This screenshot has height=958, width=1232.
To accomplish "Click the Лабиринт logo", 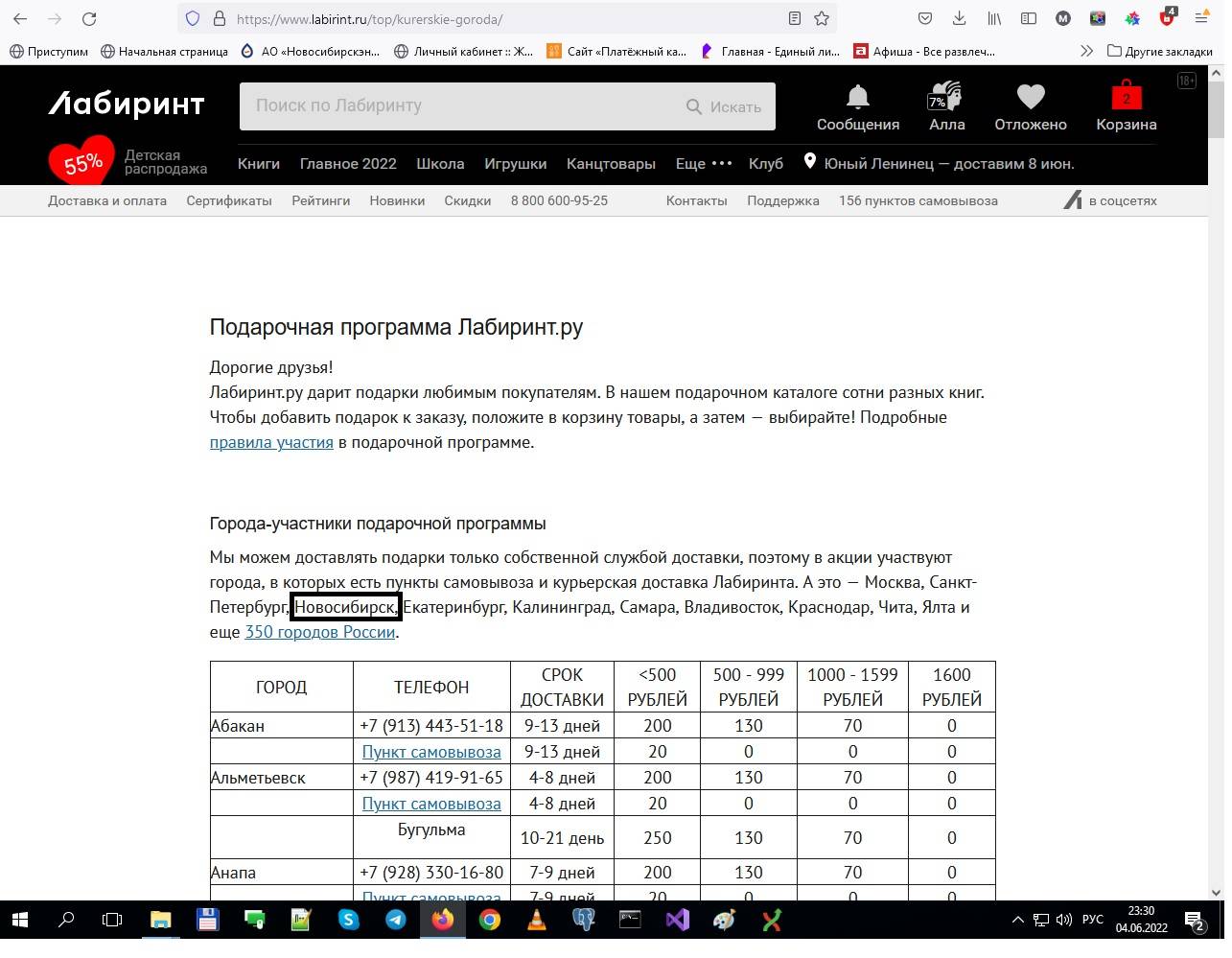I will pyautogui.click(x=127, y=104).
